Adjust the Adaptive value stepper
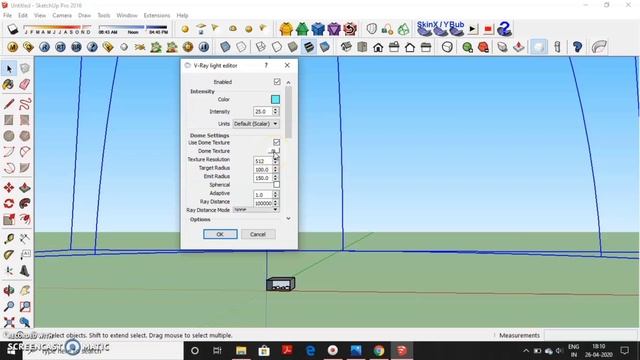640x360 pixels. pos(276,194)
